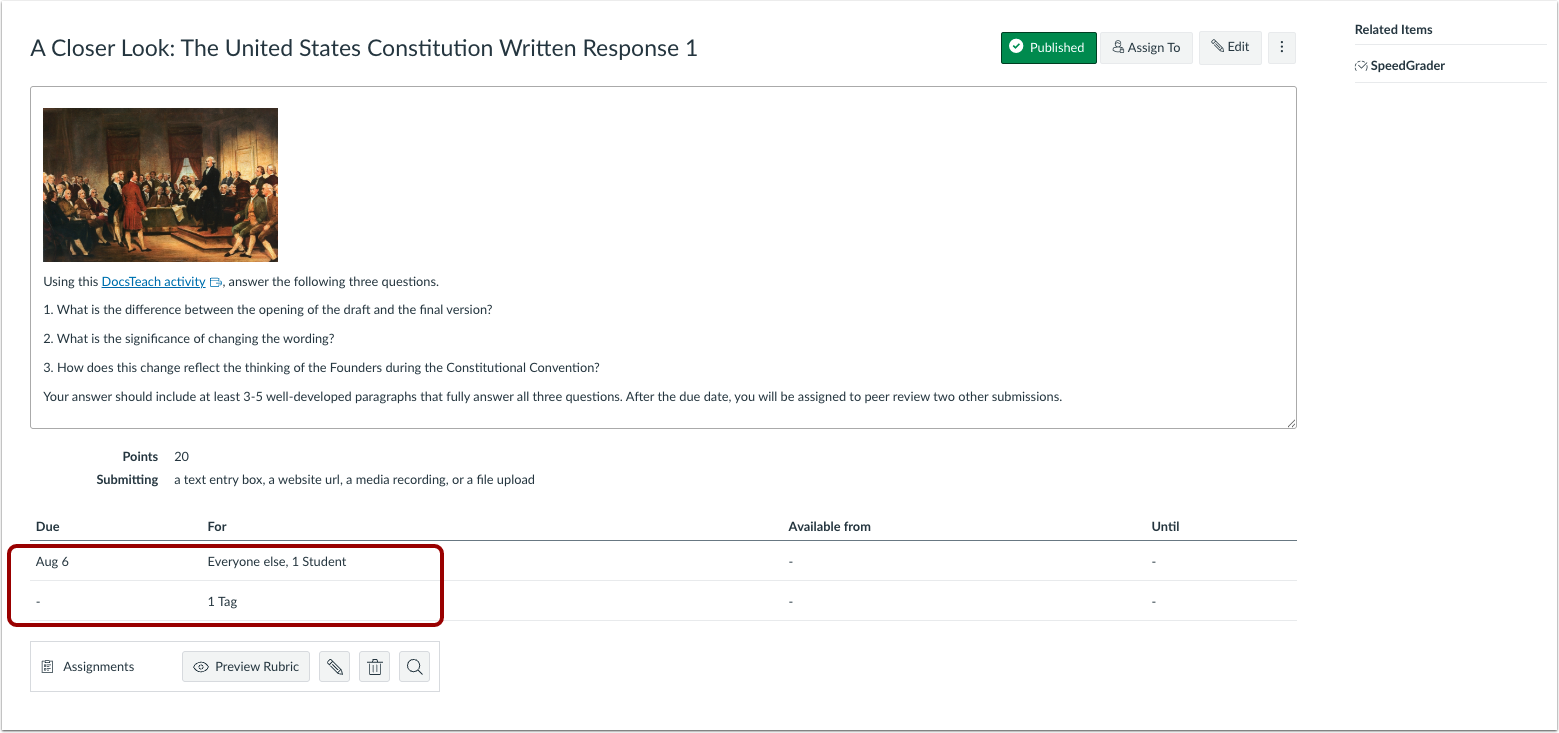Click the pencil edit rubric icon
This screenshot has width=1559, height=733.
tap(334, 667)
